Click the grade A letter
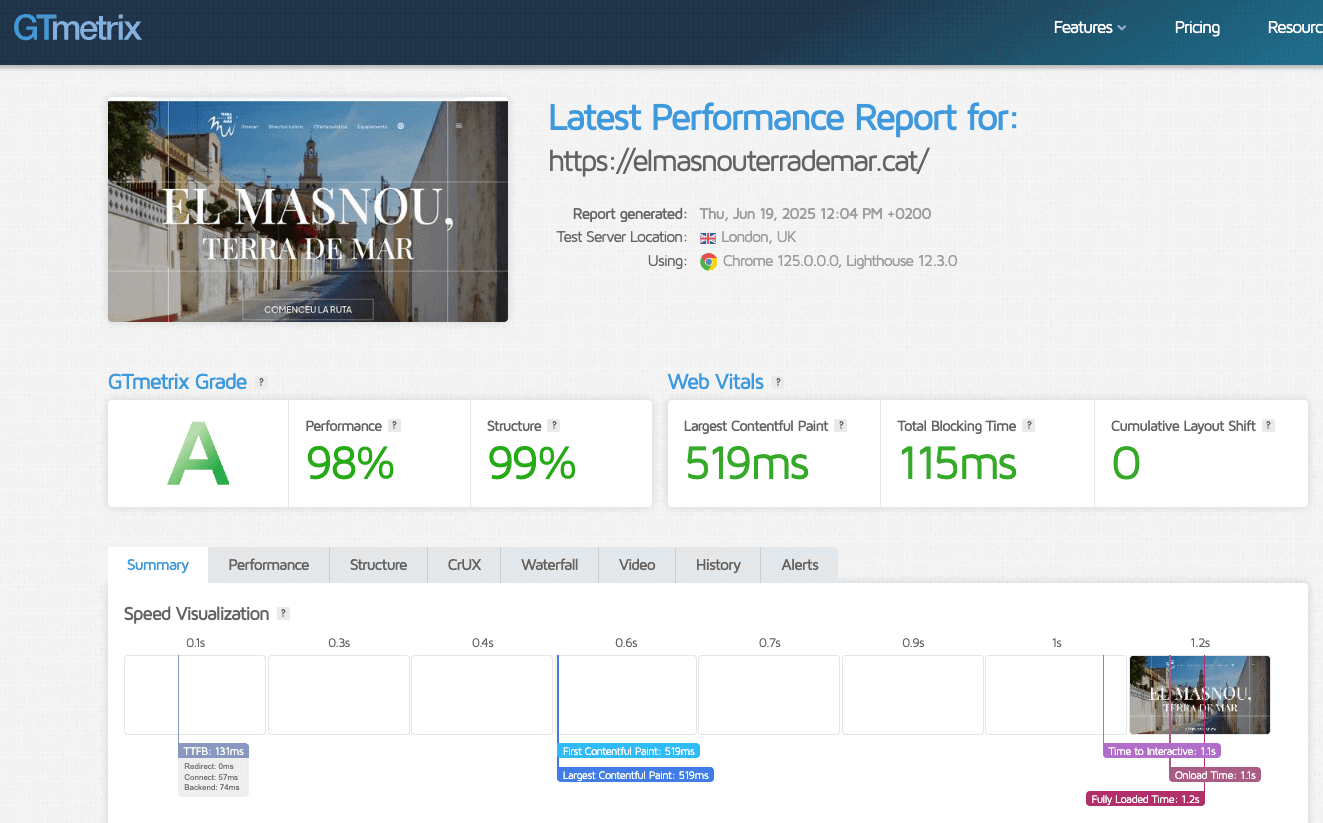This screenshot has height=823, width=1323. pos(198,455)
